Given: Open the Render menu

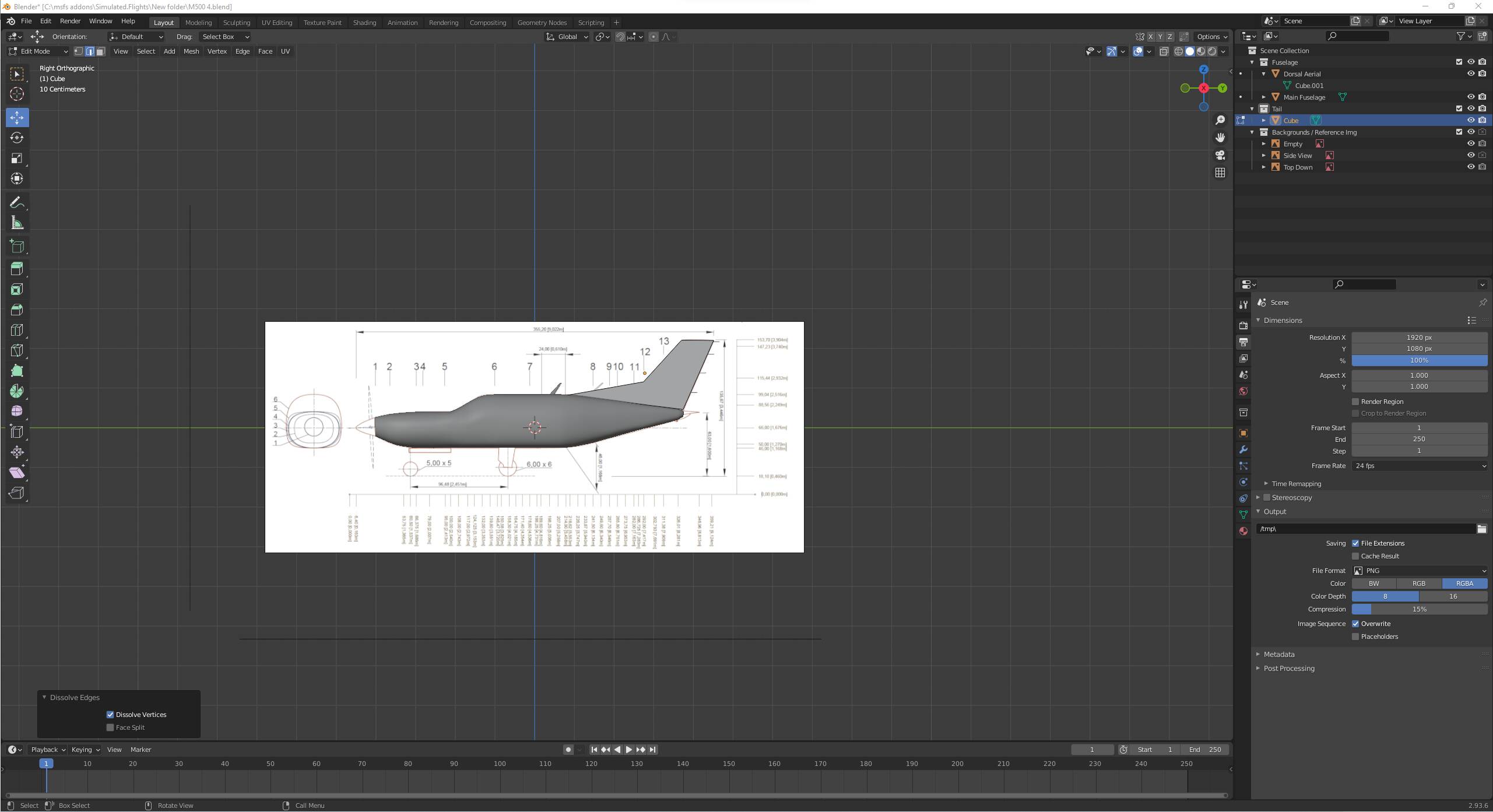Looking at the screenshot, I should tap(70, 21).
